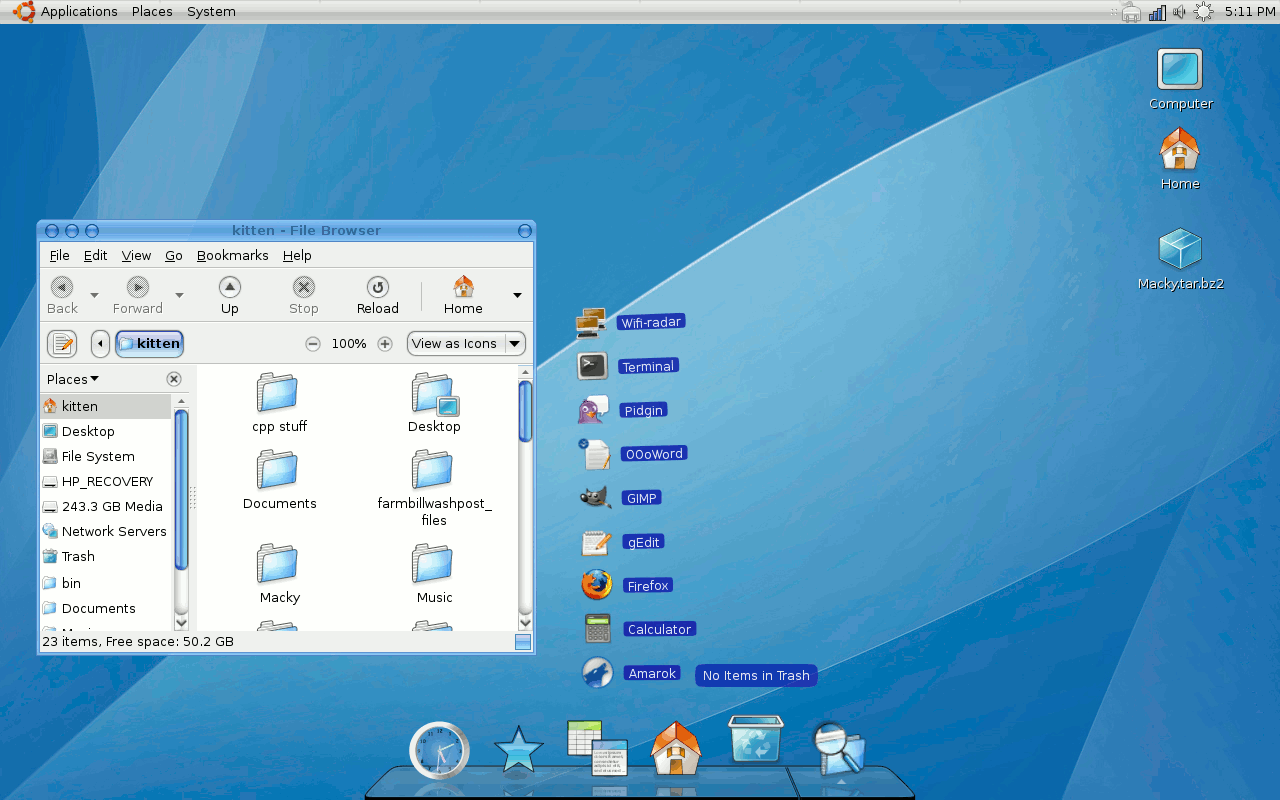Viewport: 1280px width, 800px height.
Task: Open the Help menu
Action: click(x=298, y=256)
